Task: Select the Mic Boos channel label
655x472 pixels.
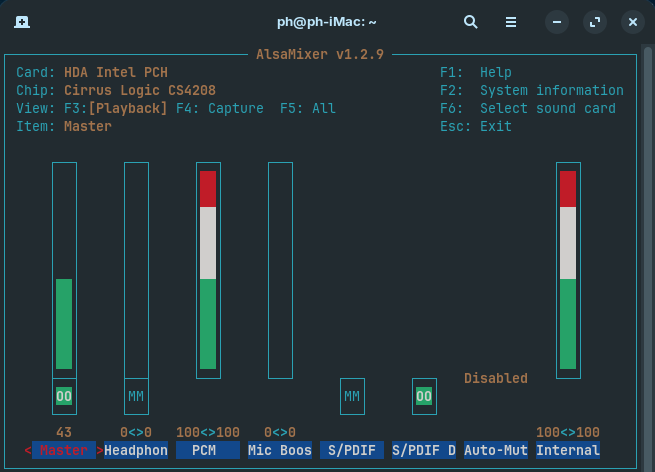Action: pyautogui.click(x=280, y=450)
